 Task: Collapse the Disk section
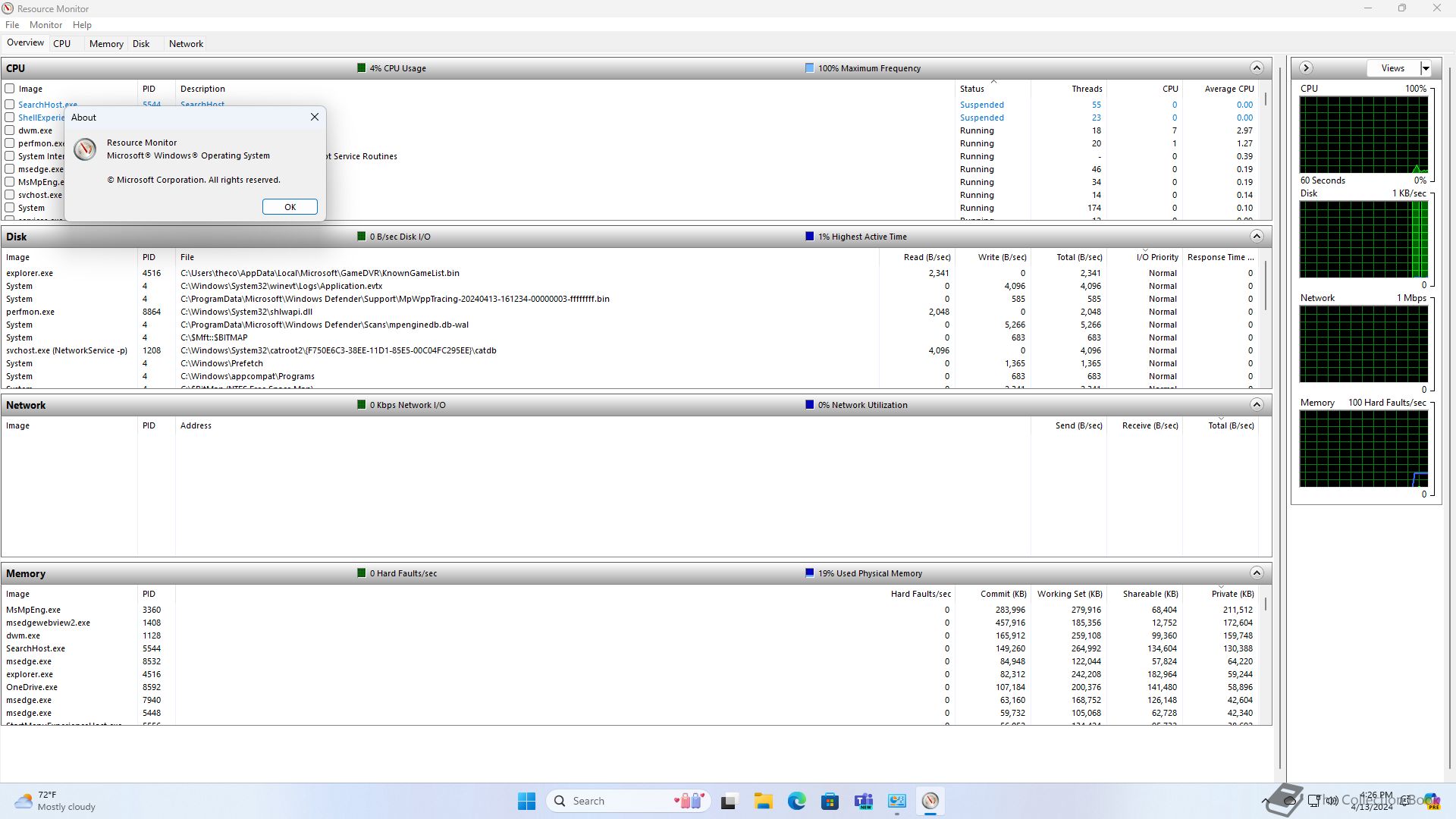[x=1257, y=236]
